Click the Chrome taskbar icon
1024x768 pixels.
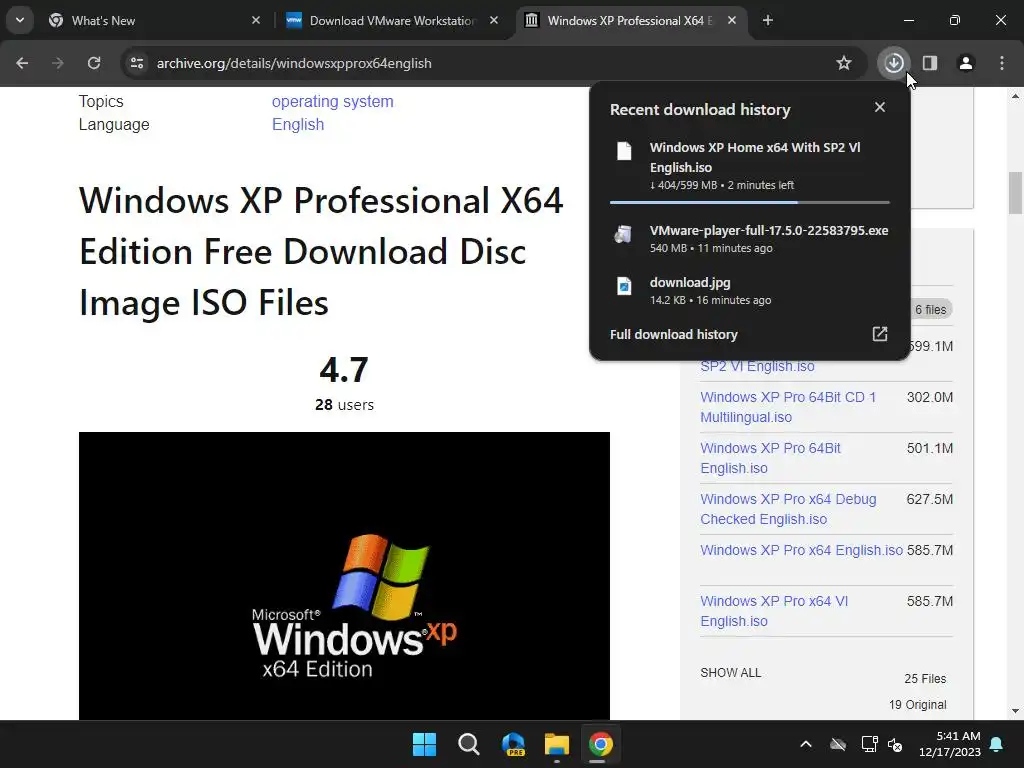pyautogui.click(x=601, y=744)
